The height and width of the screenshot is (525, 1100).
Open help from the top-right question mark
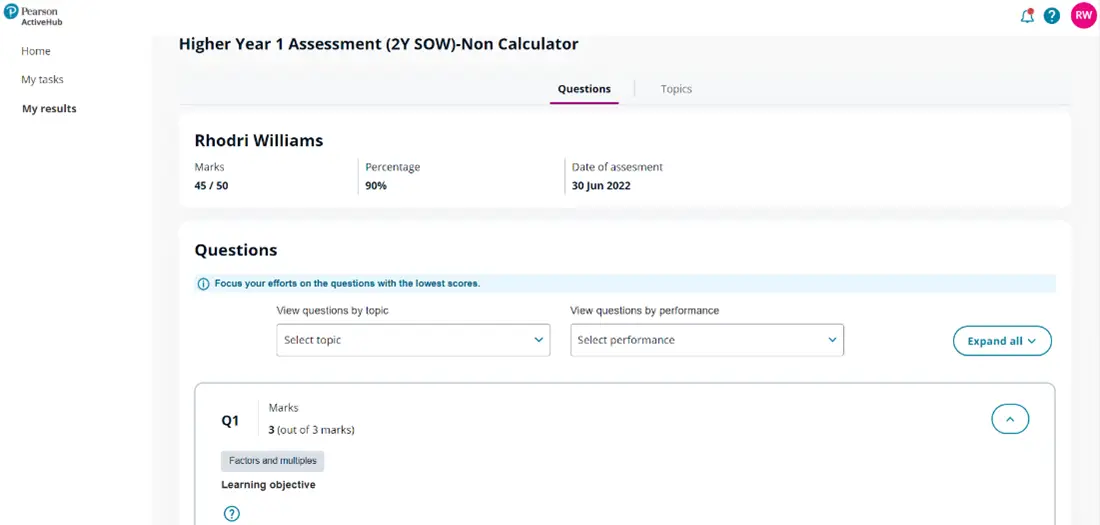[x=1052, y=16]
